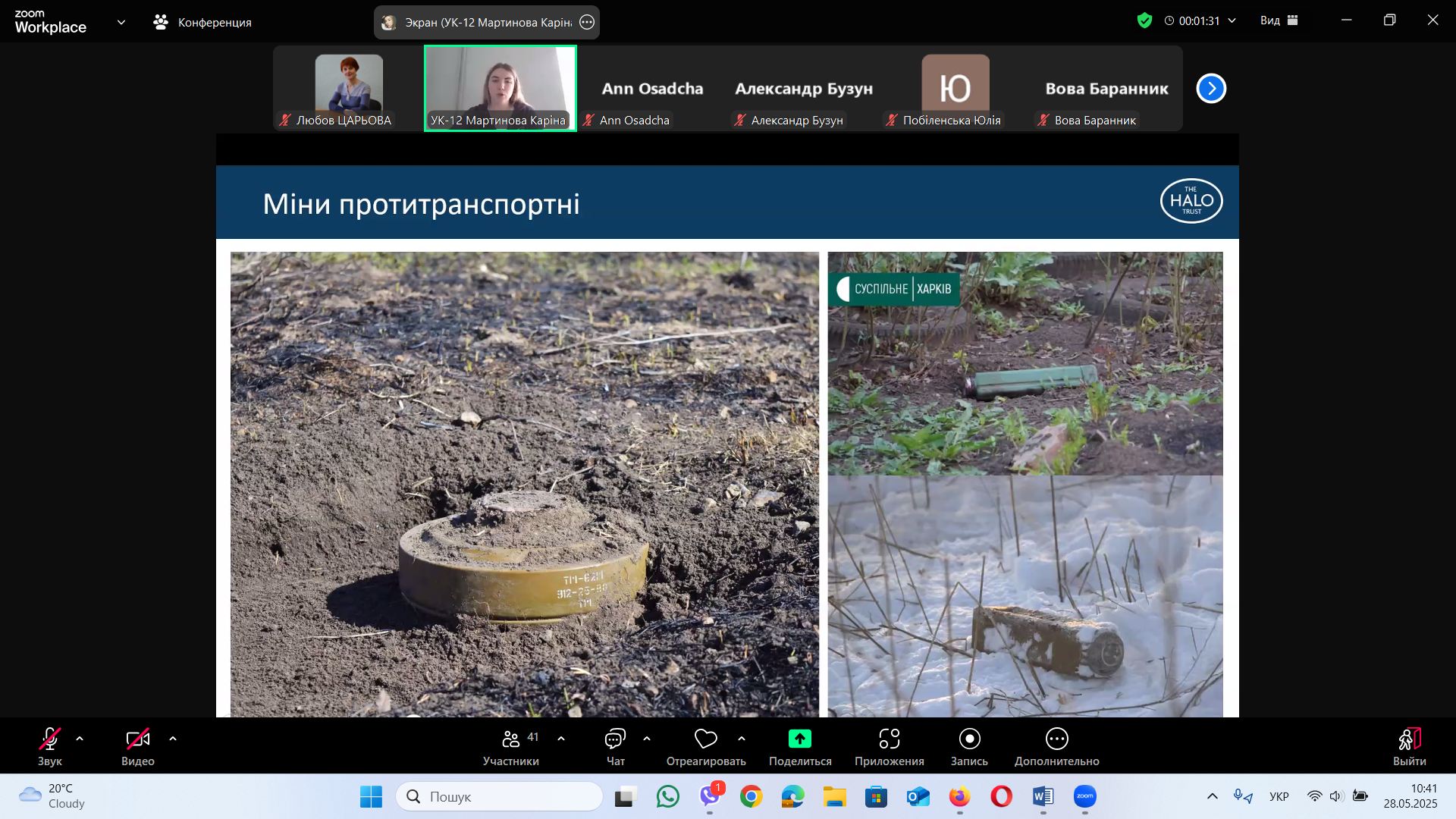This screenshot has width=1456, height=819.
Task: Start recording with the Record icon
Action: click(x=969, y=739)
